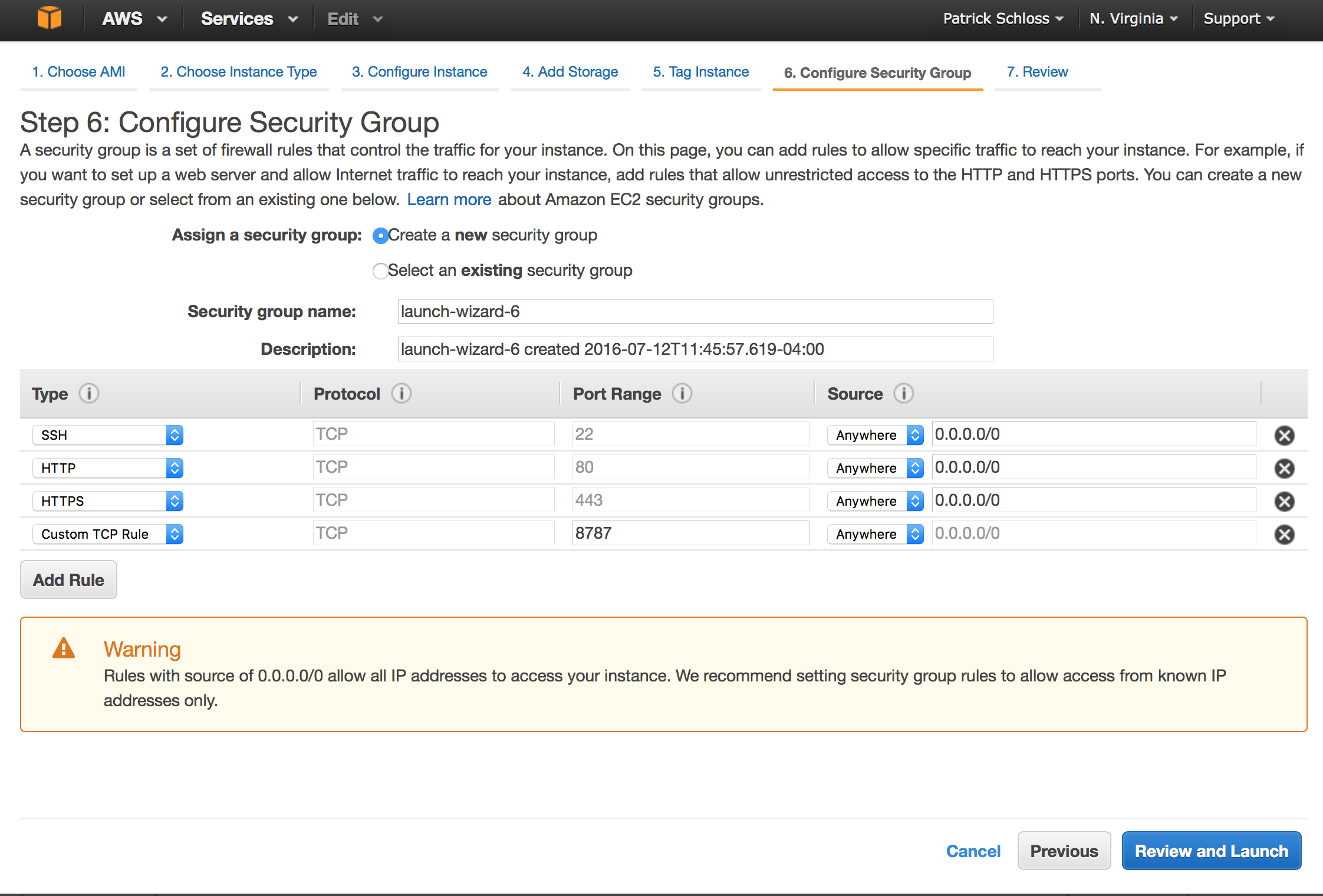Click Review and Launch button
The height and width of the screenshot is (896, 1323).
[x=1211, y=850]
